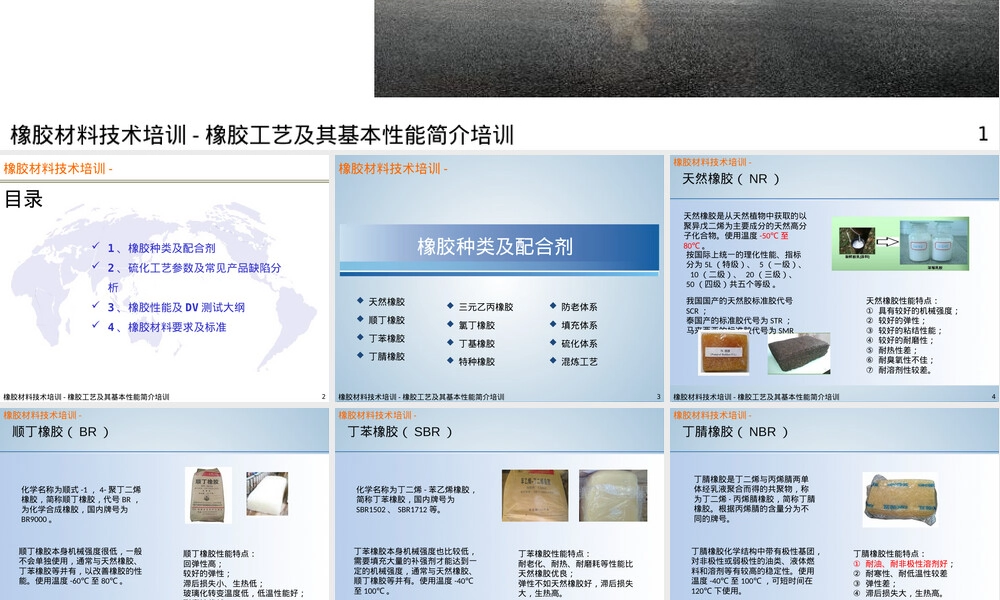Click the 顺丁橡胶（BR）slide title
Image resolution: width=1000 pixels, height=600 pixels.
pos(61,432)
